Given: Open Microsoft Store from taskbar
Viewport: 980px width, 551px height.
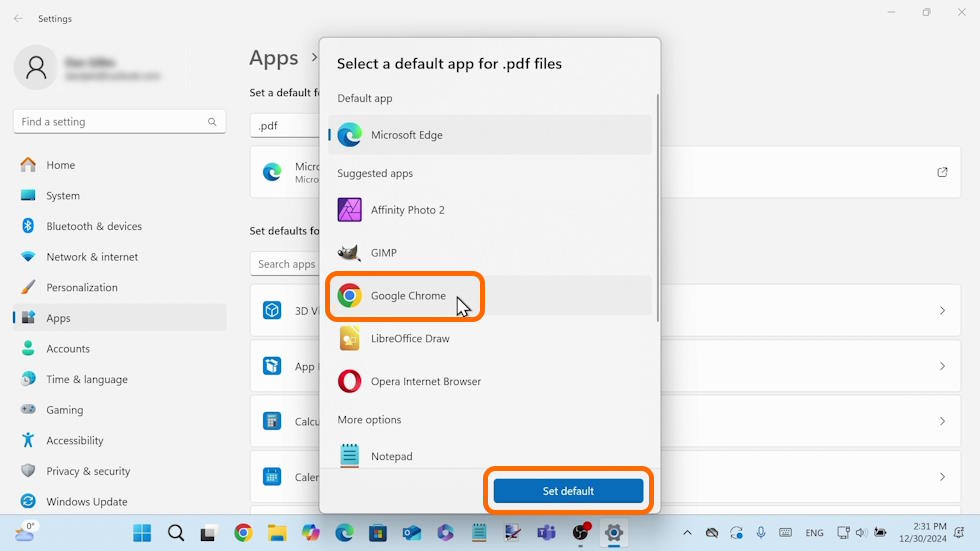Looking at the screenshot, I should tap(378, 533).
